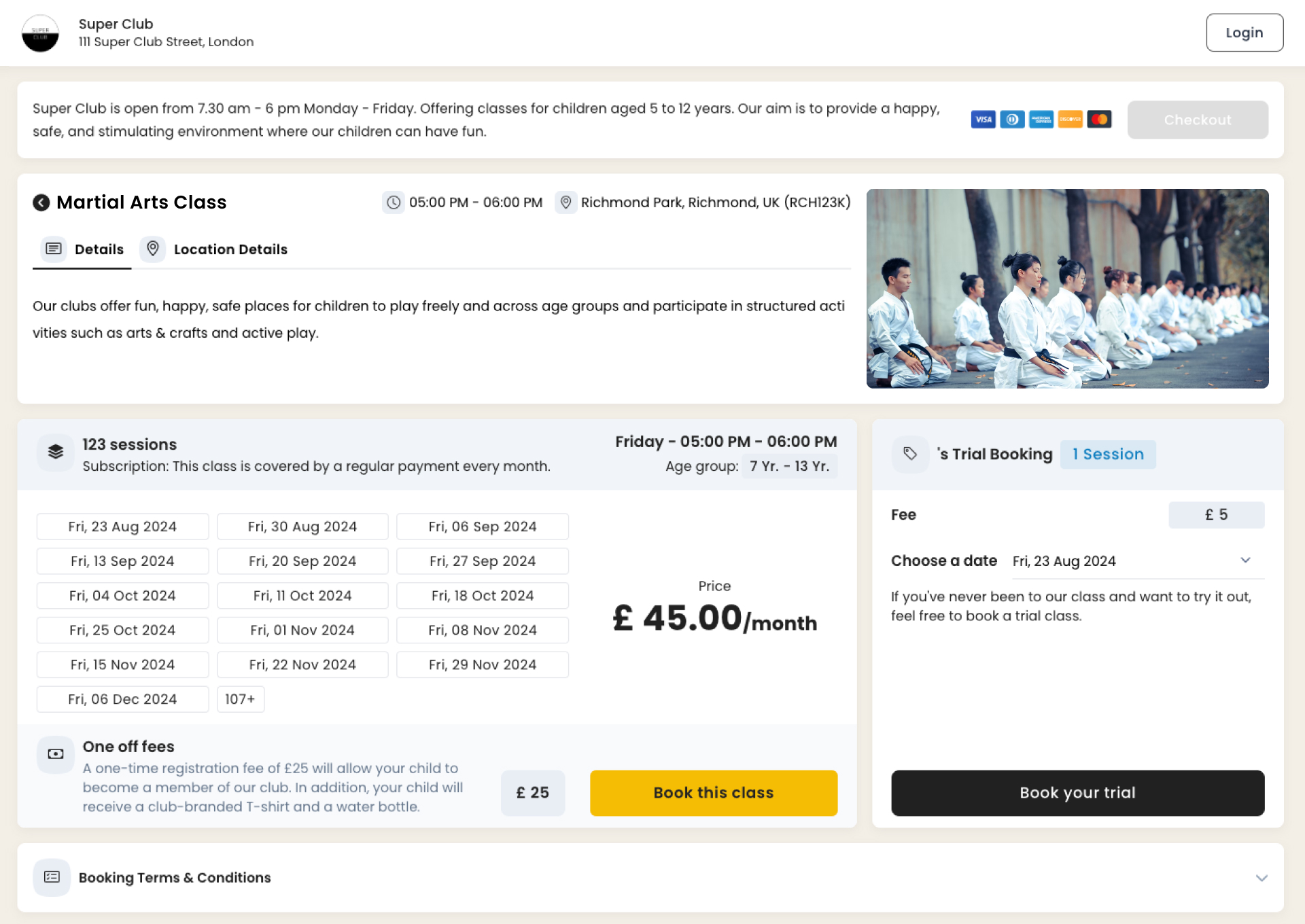Viewport: 1305px width, 924px height.
Task: Click the Visa card icon
Action: [x=983, y=120]
